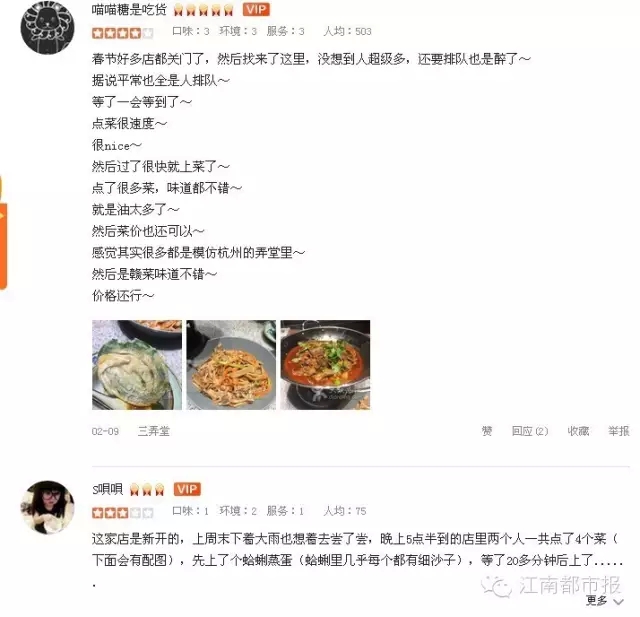Like the first review with 赞

coord(487,431)
